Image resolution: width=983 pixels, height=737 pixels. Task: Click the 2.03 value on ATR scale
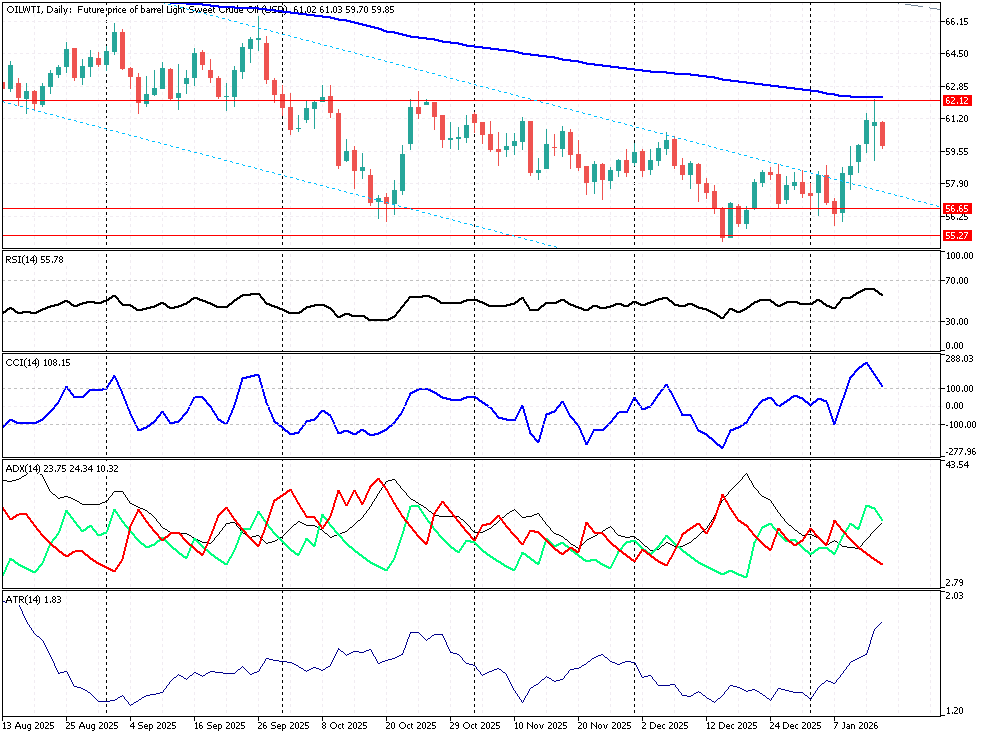(x=953, y=596)
